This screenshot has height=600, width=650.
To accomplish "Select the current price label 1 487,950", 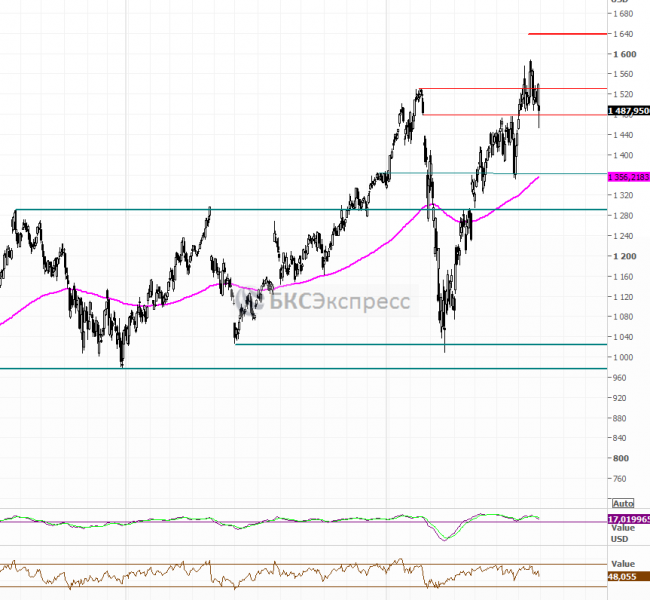I will pos(628,111).
